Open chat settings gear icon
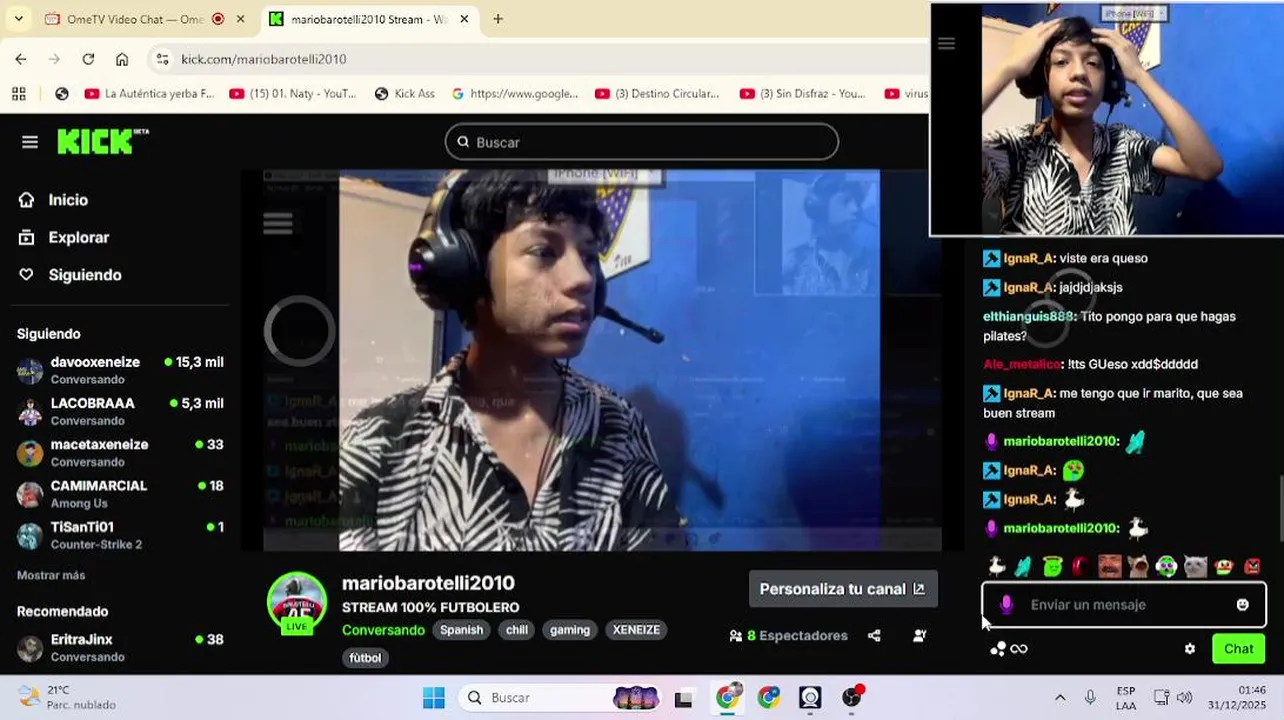The image size is (1284, 720). click(1189, 649)
